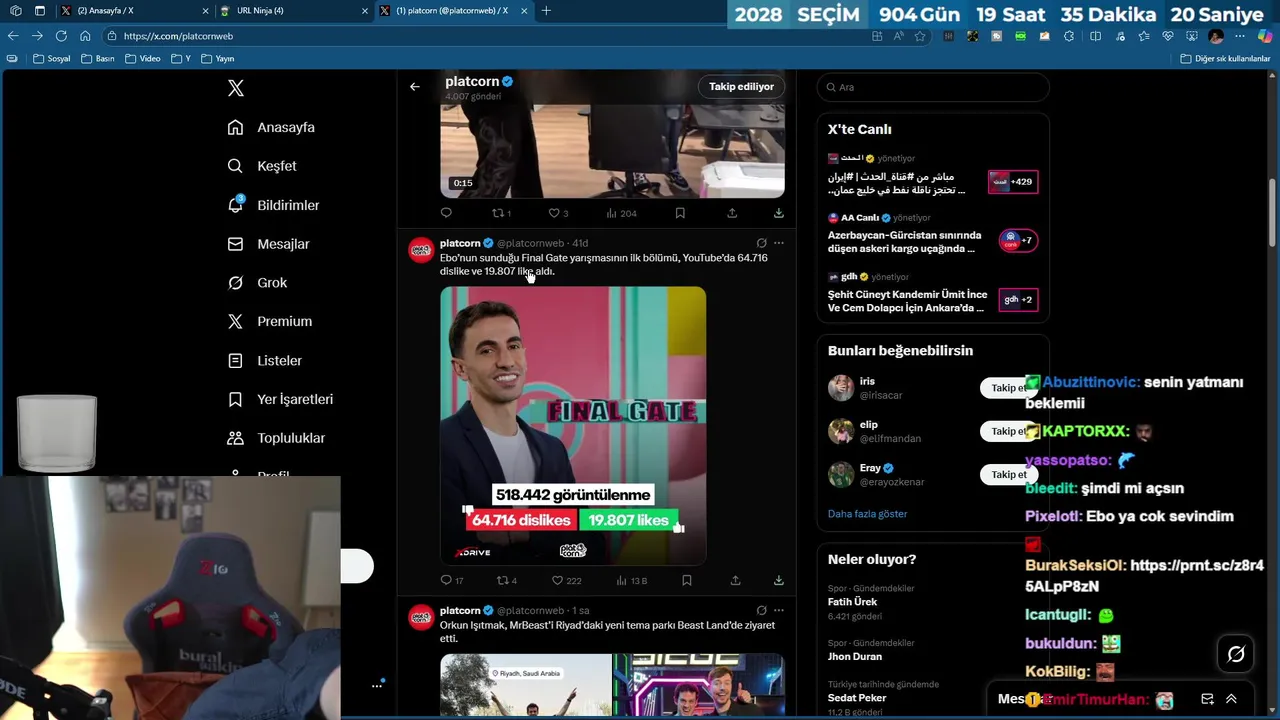
Task: Go back using the arrow beside platcorn header
Action: coord(415,87)
